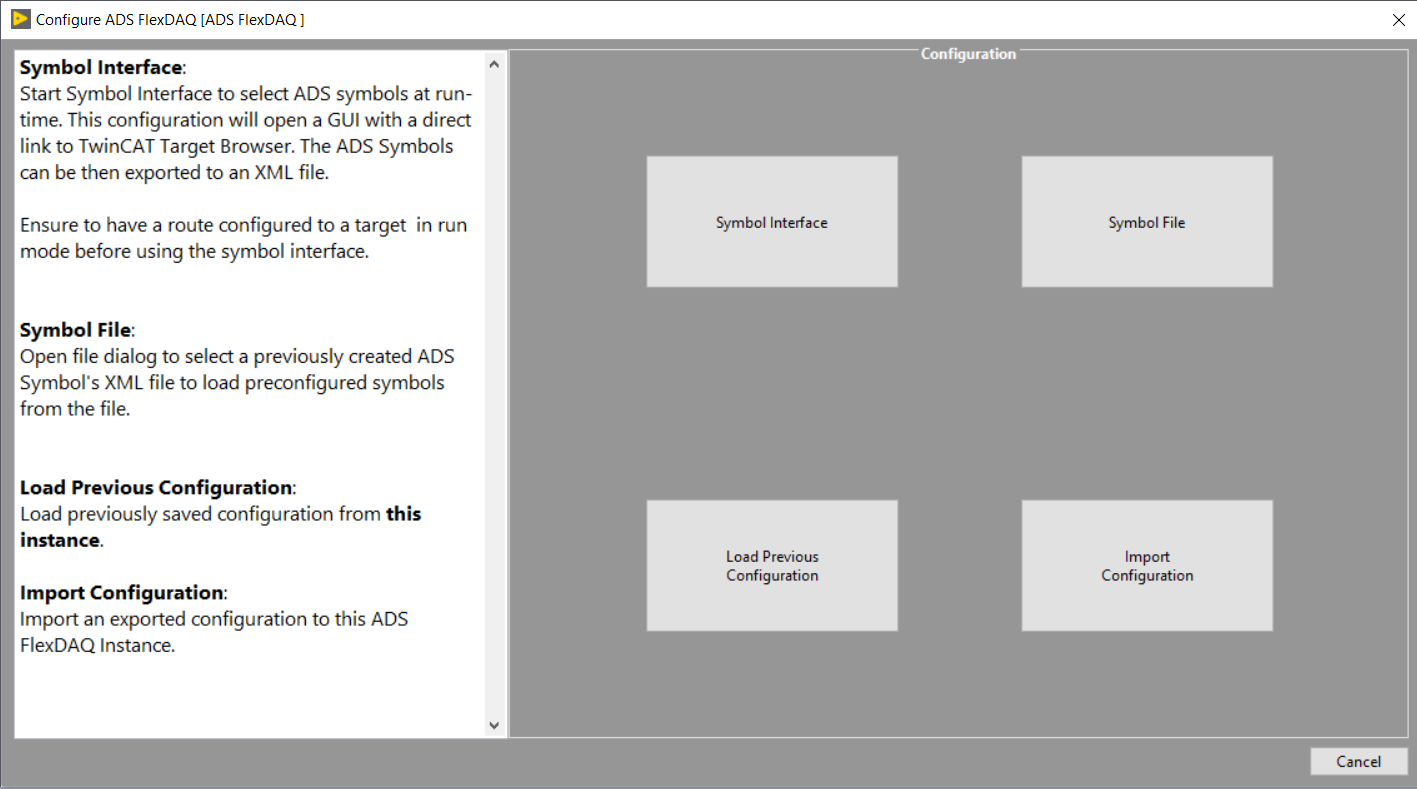Cancel the ADS FlexDAQ configuration

[x=1358, y=761]
